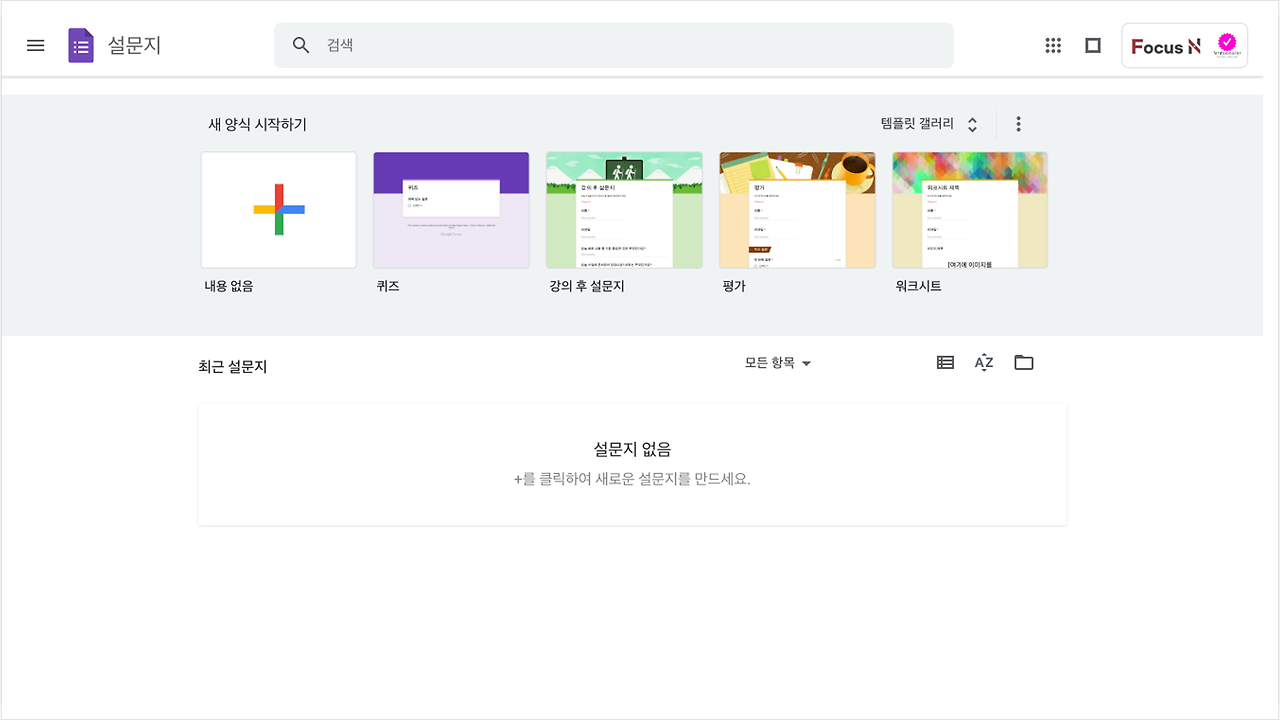Image resolution: width=1280 pixels, height=720 pixels.
Task: Open the colorful 워크시트 template
Action: point(969,210)
